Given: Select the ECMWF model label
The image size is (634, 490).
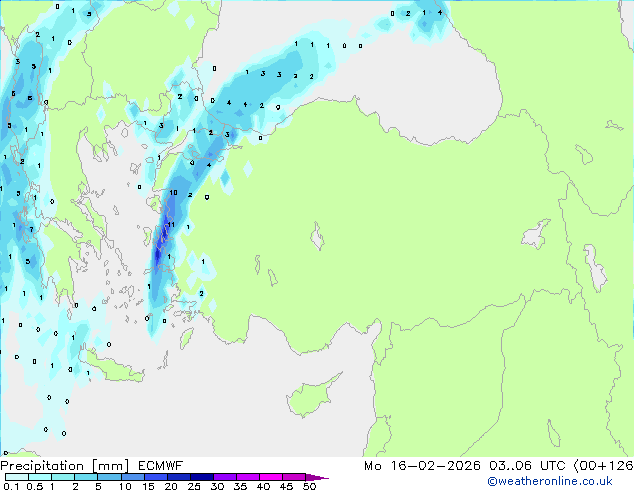Looking at the screenshot, I should pyautogui.click(x=161, y=466).
